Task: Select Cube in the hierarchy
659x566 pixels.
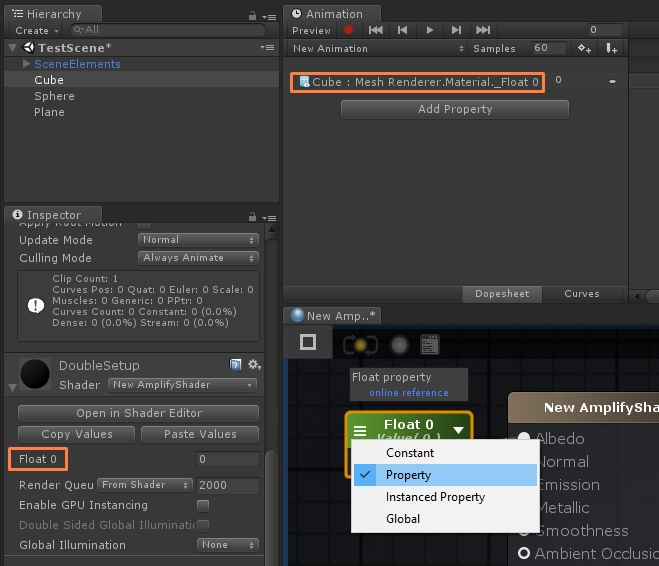Action: (x=142, y=80)
